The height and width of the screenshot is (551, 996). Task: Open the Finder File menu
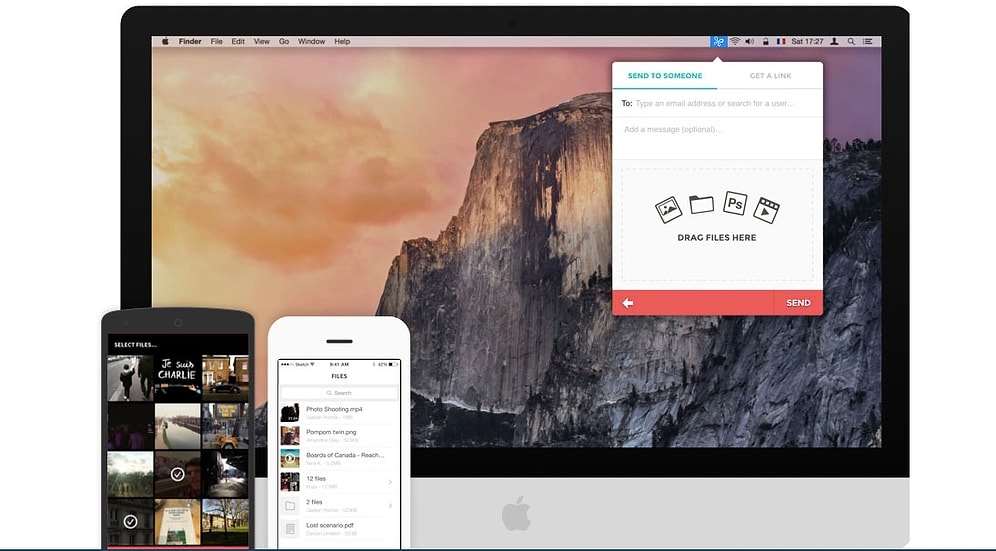tap(216, 42)
